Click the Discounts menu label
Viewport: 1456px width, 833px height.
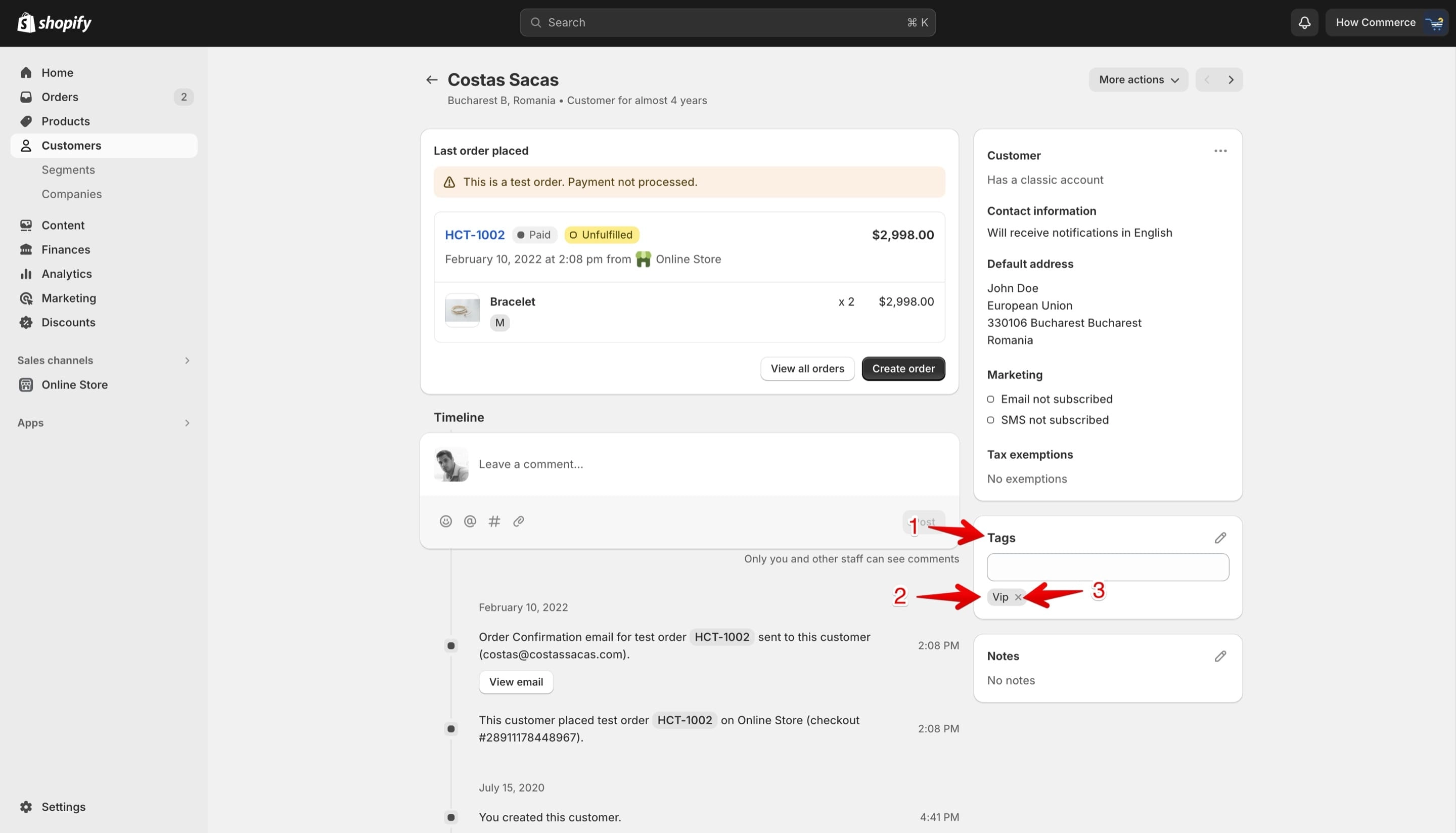coord(68,322)
